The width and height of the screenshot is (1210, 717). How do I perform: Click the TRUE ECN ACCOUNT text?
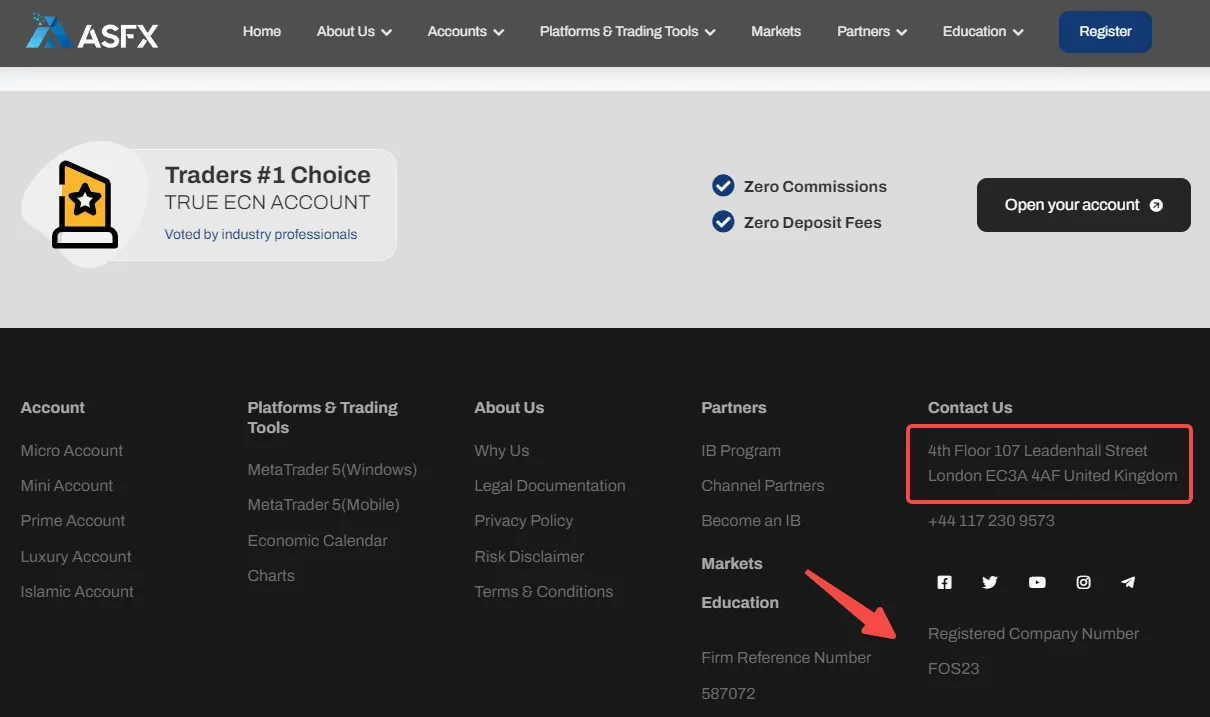pyautogui.click(x=267, y=203)
